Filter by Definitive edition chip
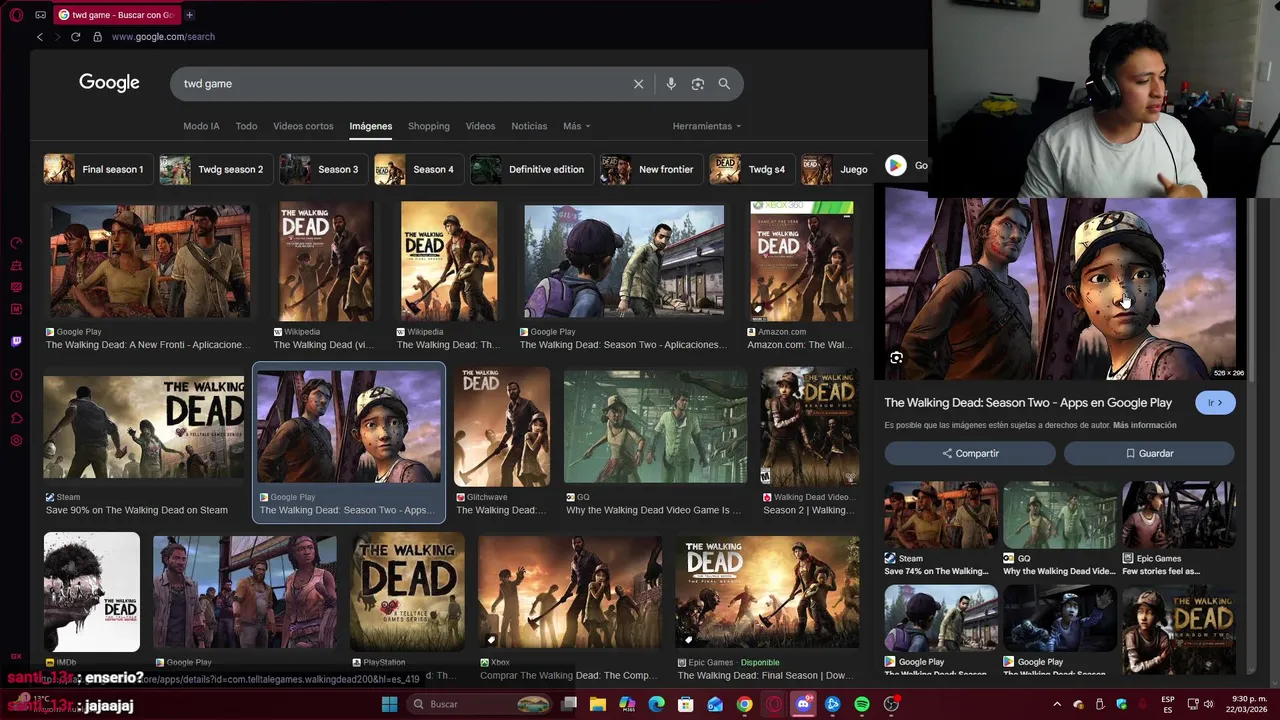 point(530,169)
